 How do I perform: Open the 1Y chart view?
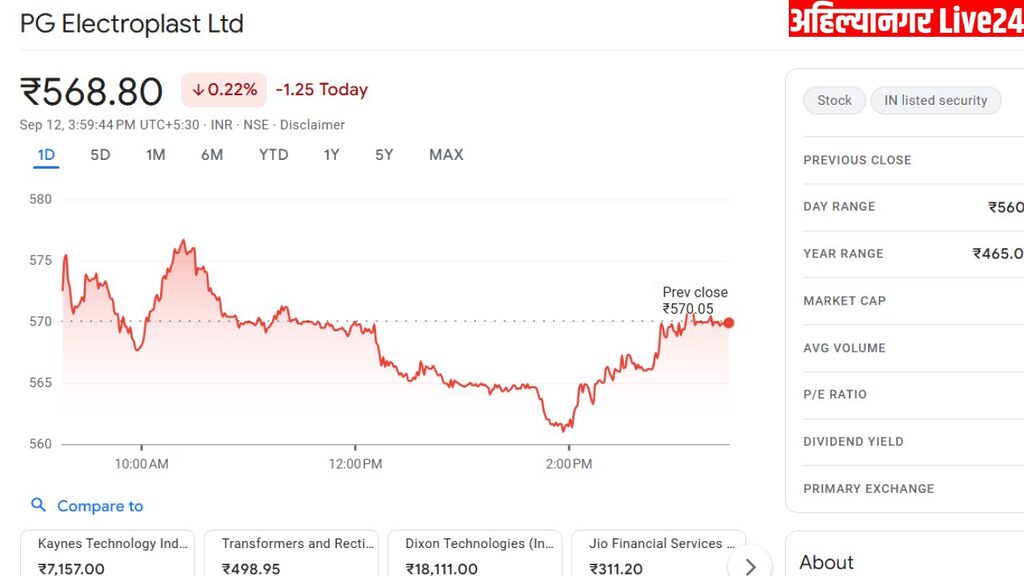coord(331,155)
